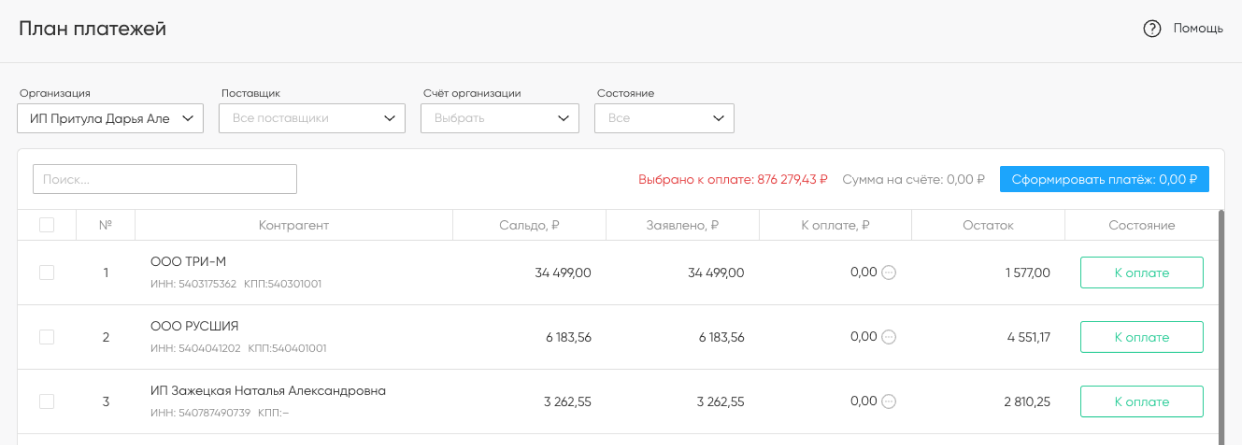The image size is (1242, 445).
Task: Select the ООО РУСШИЯ counterparty name
Action: (194, 326)
